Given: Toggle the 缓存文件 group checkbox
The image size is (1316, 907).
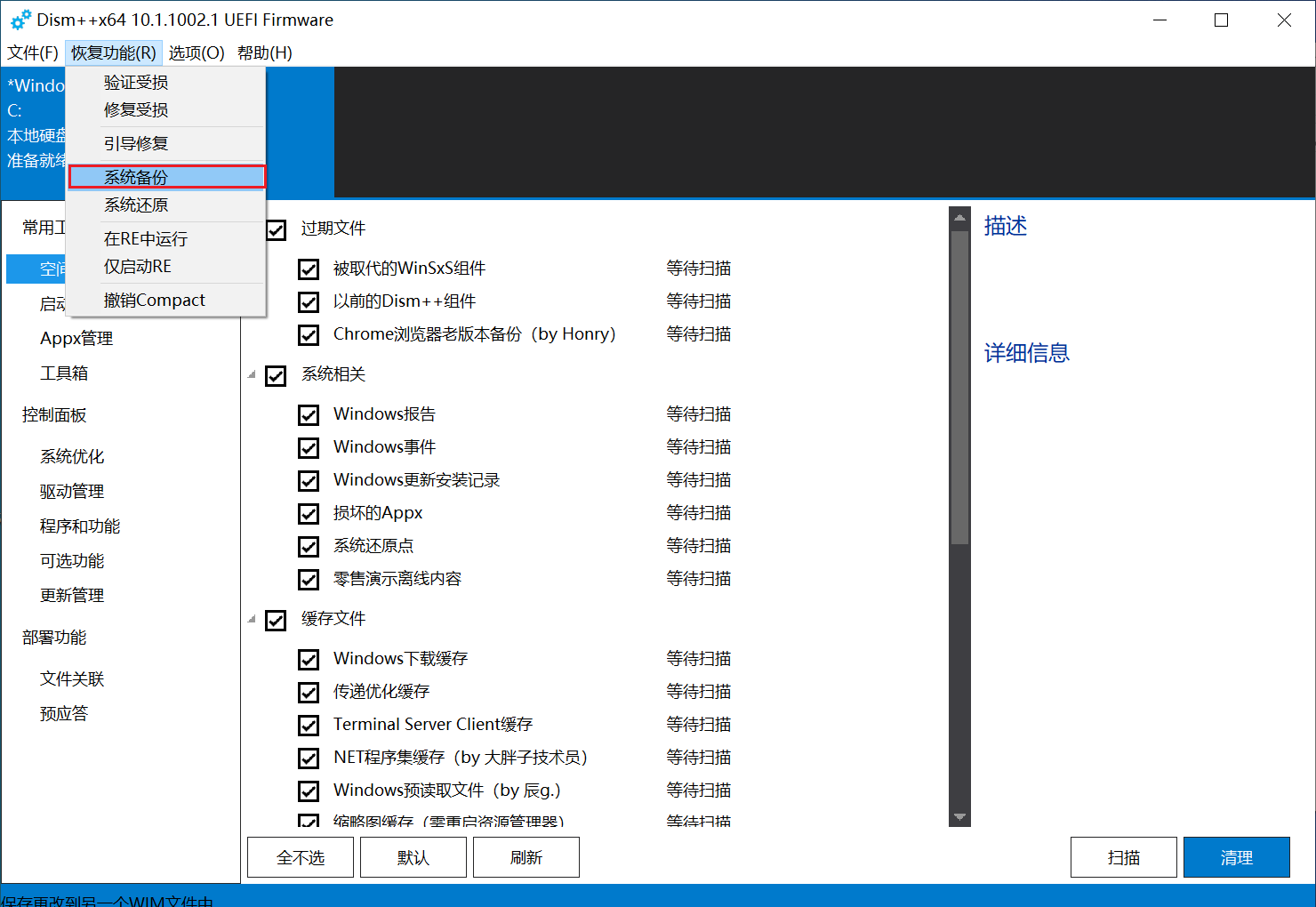Looking at the screenshot, I should coord(276,620).
